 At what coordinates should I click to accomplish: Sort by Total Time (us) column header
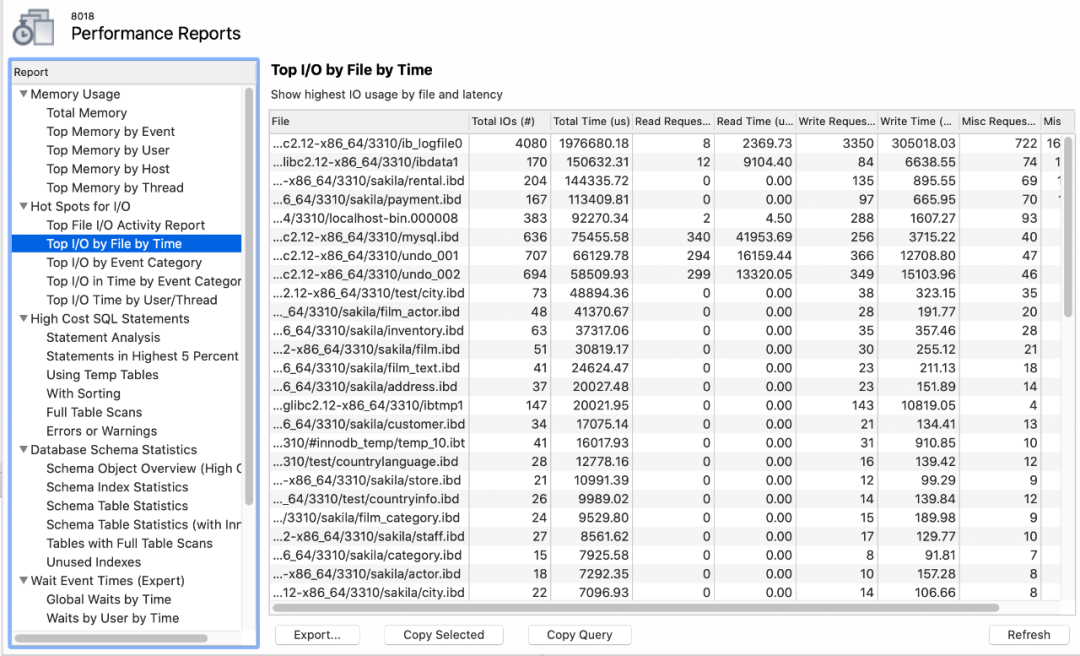point(590,122)
